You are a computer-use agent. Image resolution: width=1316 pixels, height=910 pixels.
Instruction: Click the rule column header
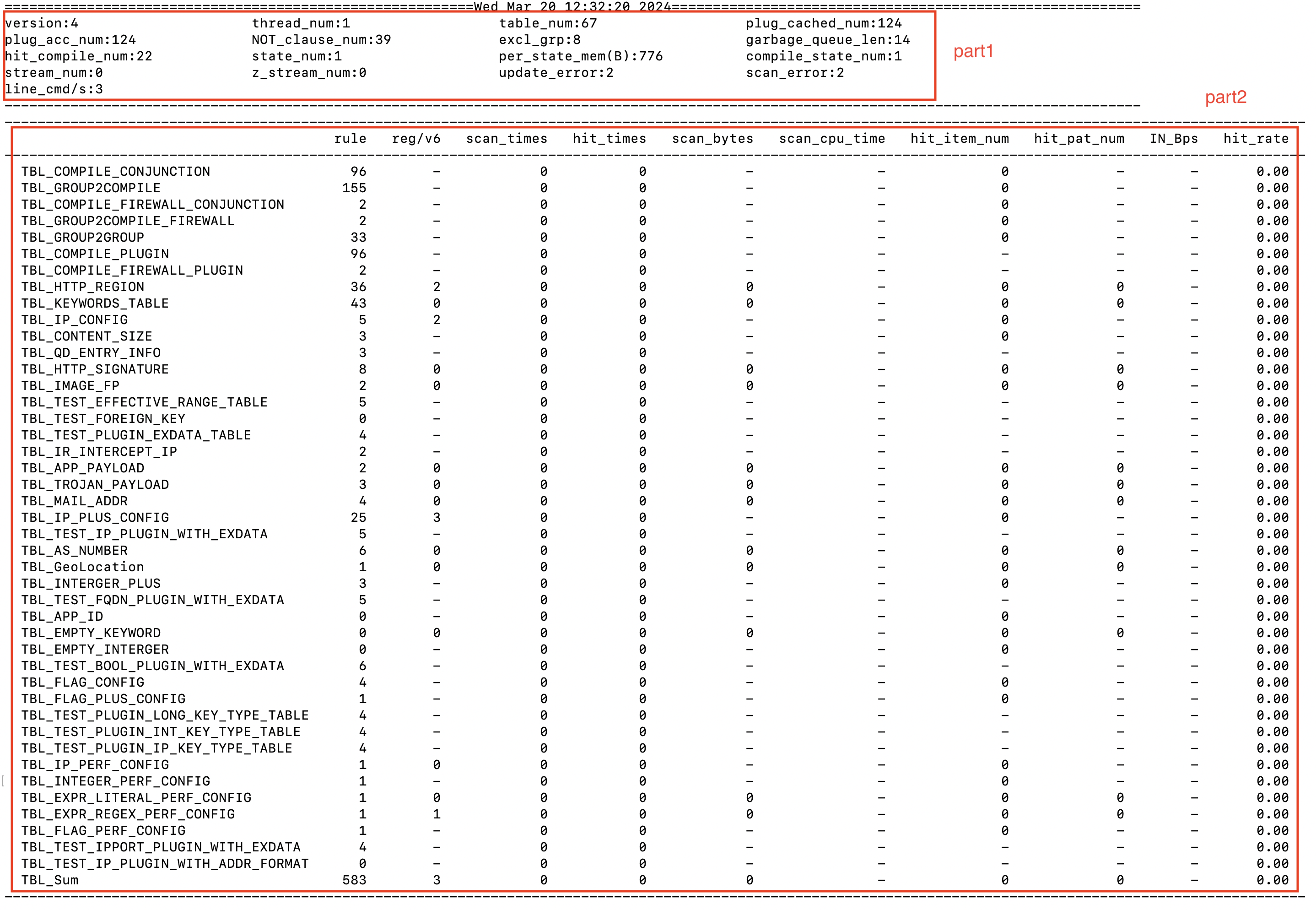click(350, 139)
